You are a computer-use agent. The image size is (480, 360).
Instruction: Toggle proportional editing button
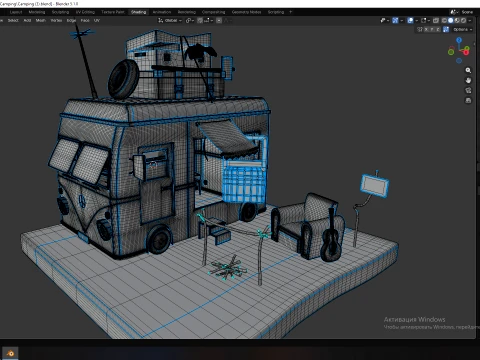click(219, 20)
